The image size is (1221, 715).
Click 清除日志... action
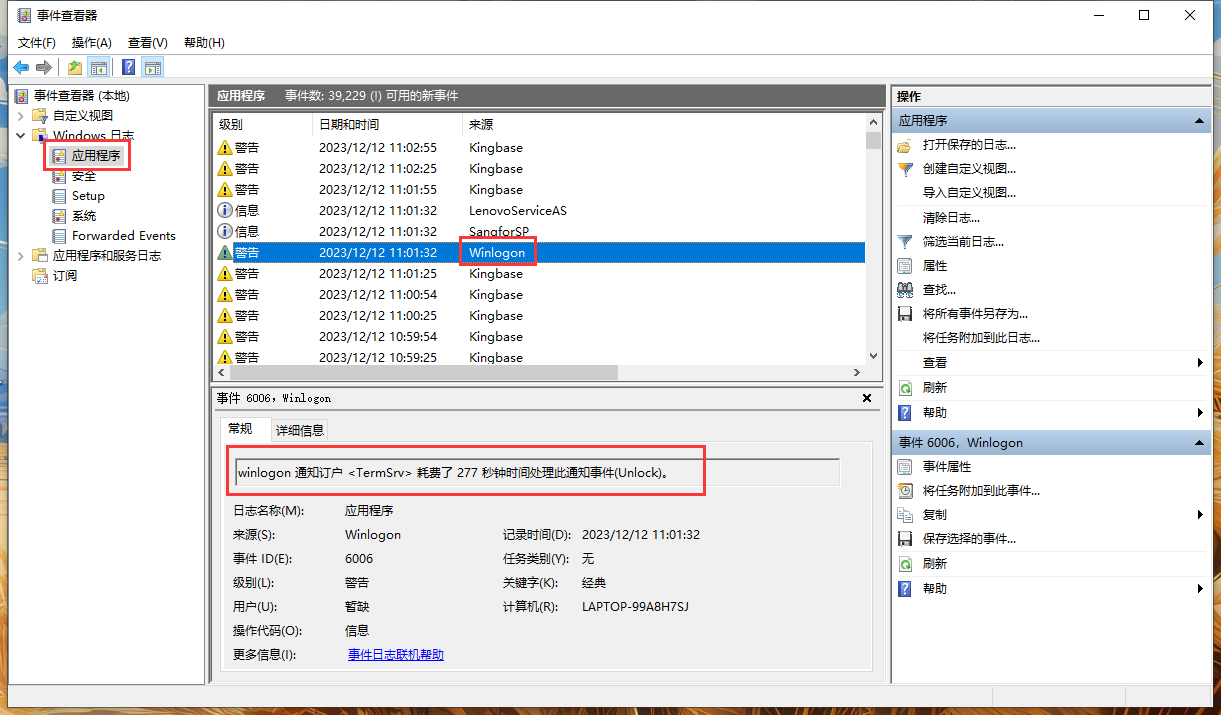(x=951, y=218)
